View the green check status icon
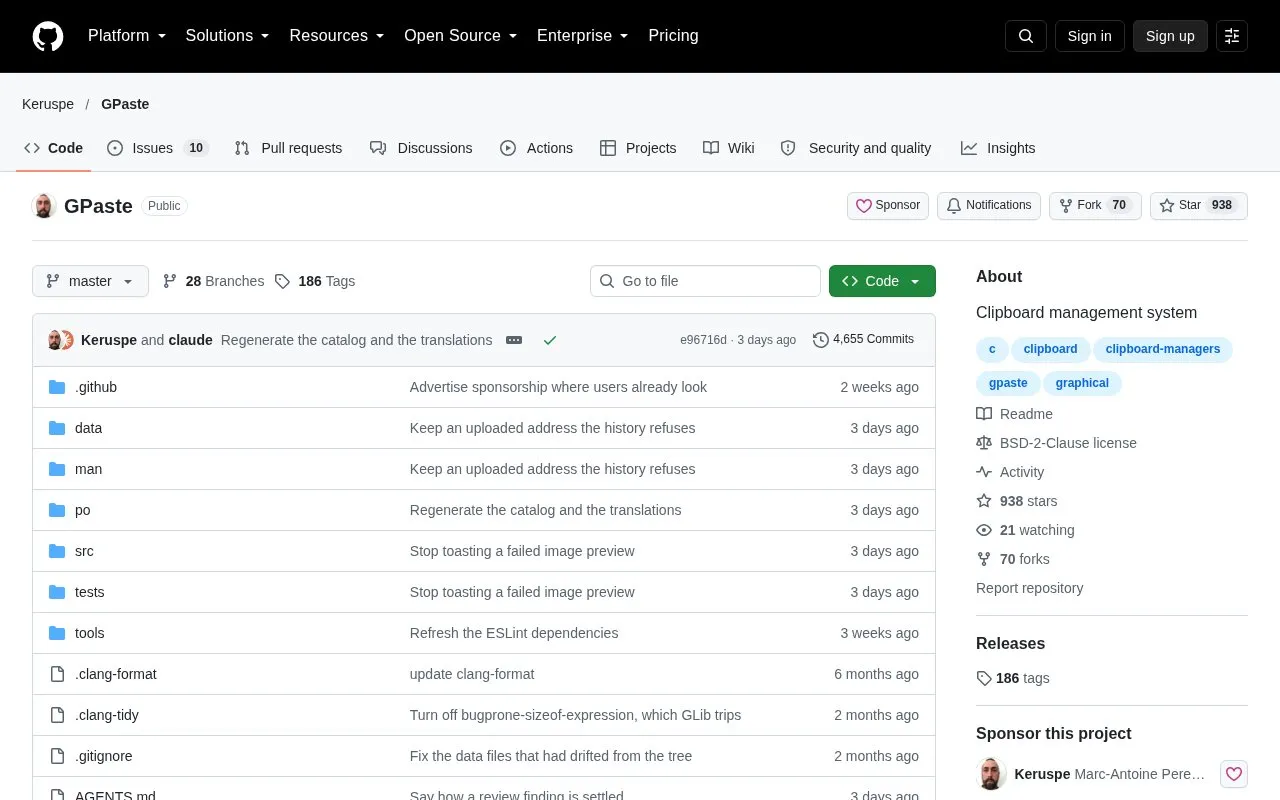 [x=550, y=340]
